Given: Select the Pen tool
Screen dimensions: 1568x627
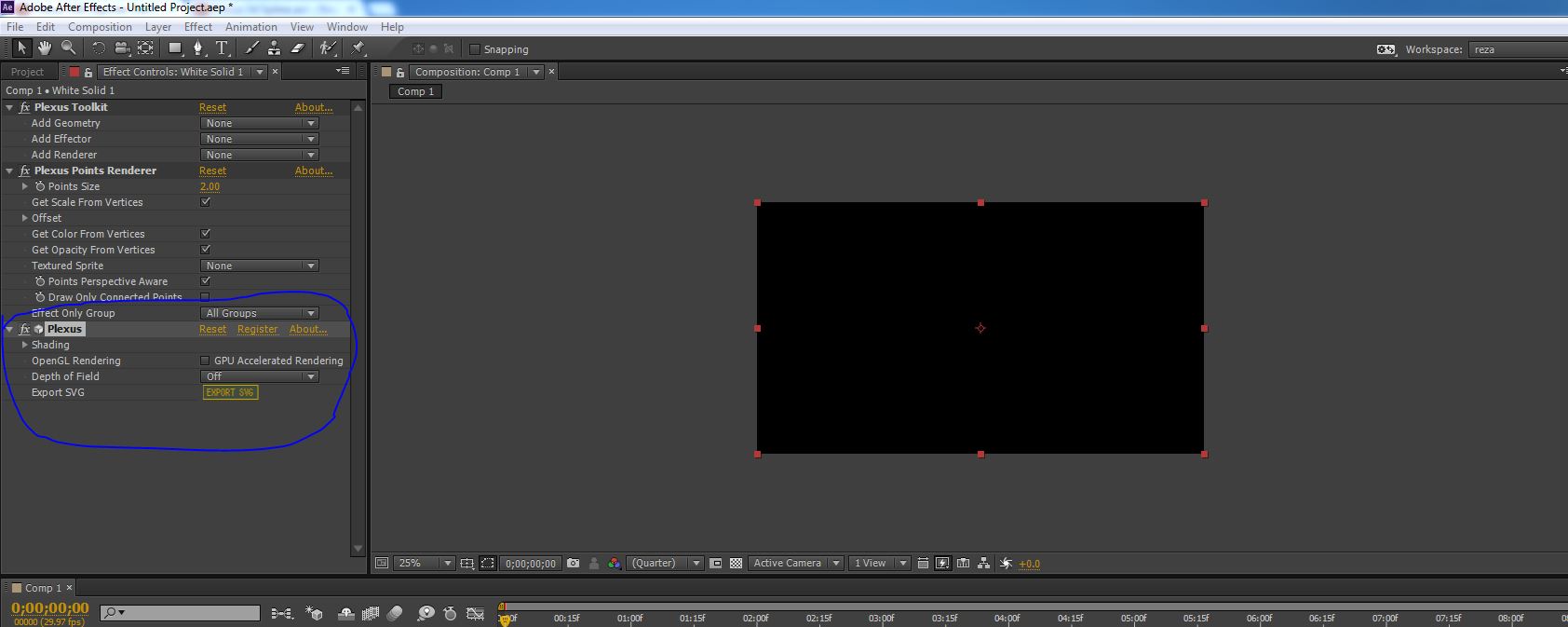Looking at the screenshot, I should coord(197,48).
